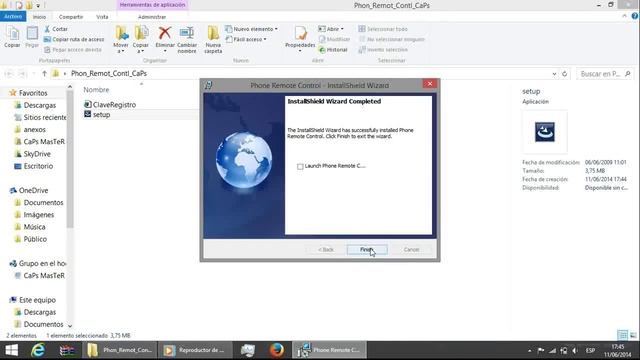Image resolution: width=640 pixels, height=360 pixels.
Task: Open Sitios recientes in sidebar
Action: (40, 117)
